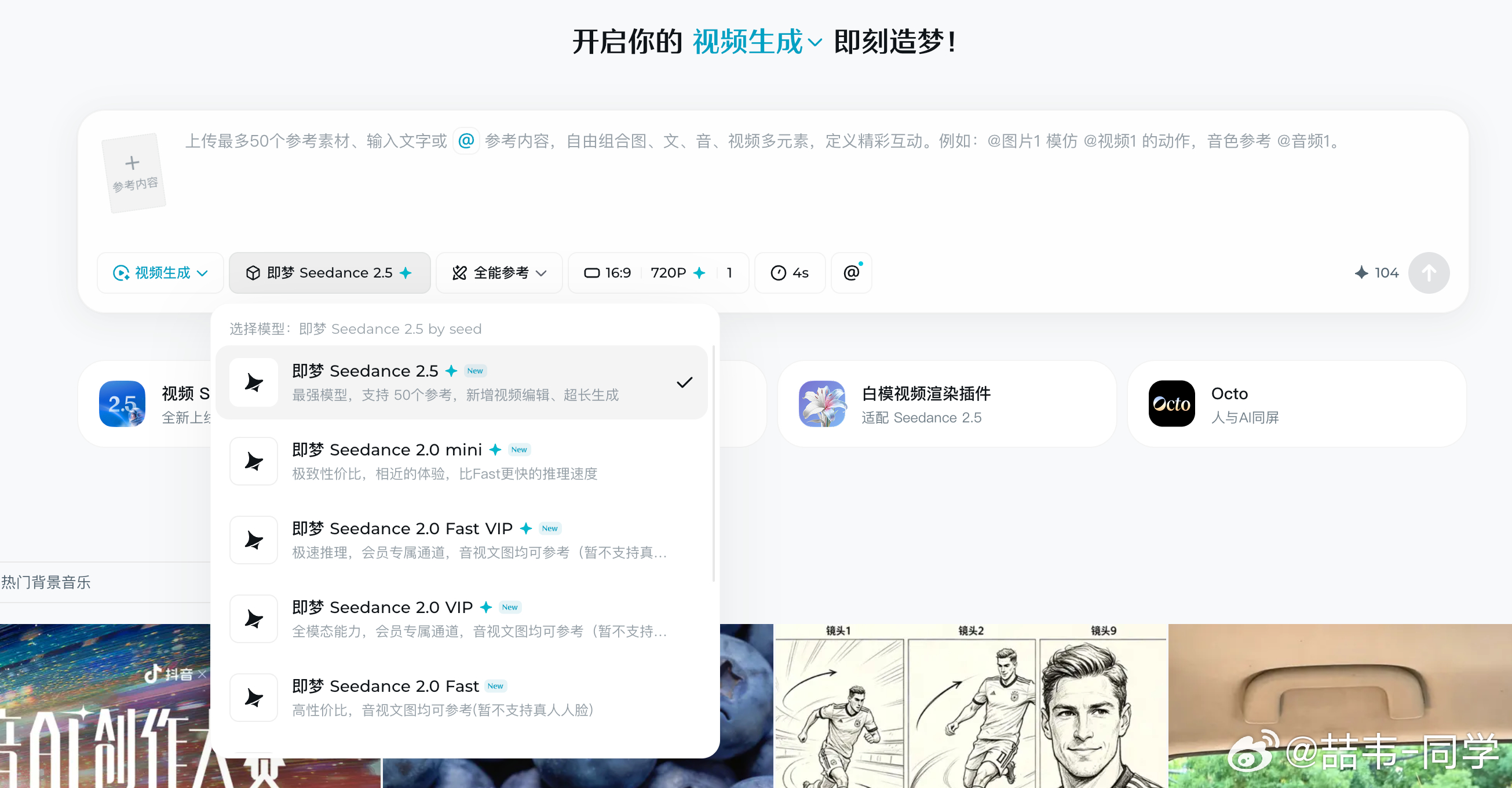Click the 104 credits indicator
The height and width of the screenshot is (788, 1512).
(x=1376, y=273)
